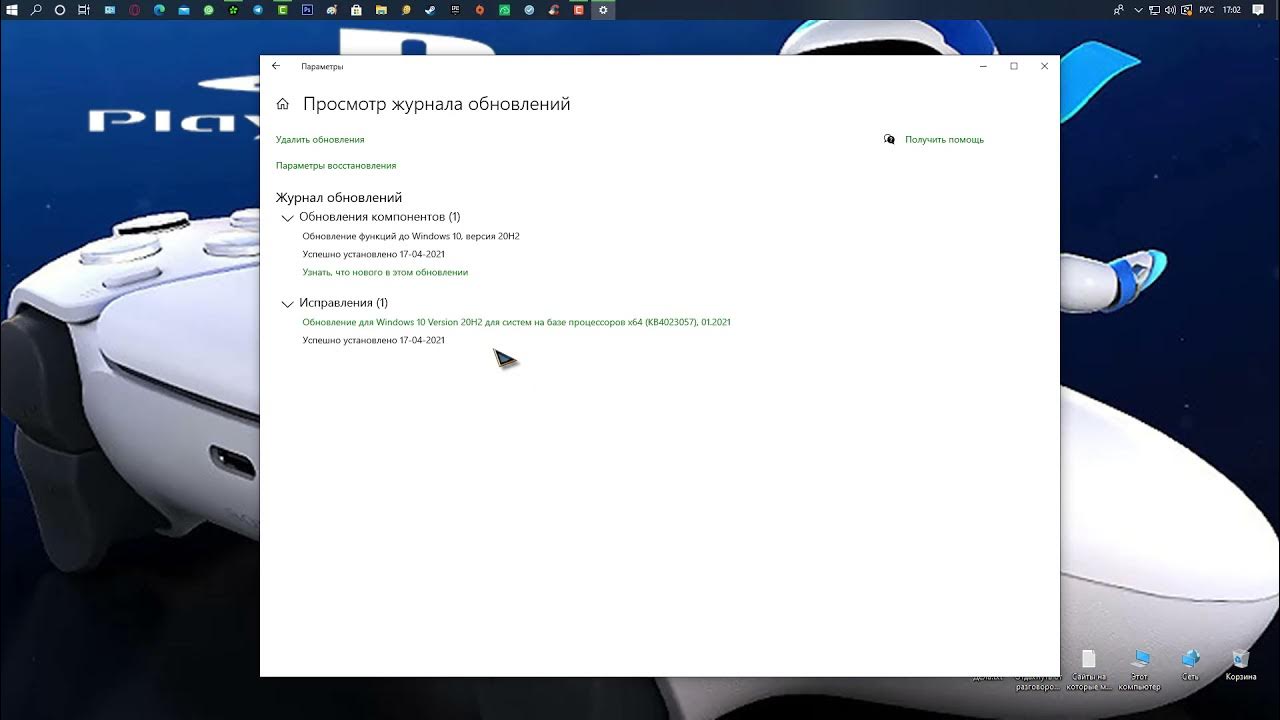Open Paint palette icon on taskbar
1280x720 pixels.
click(x=331, y=10)
